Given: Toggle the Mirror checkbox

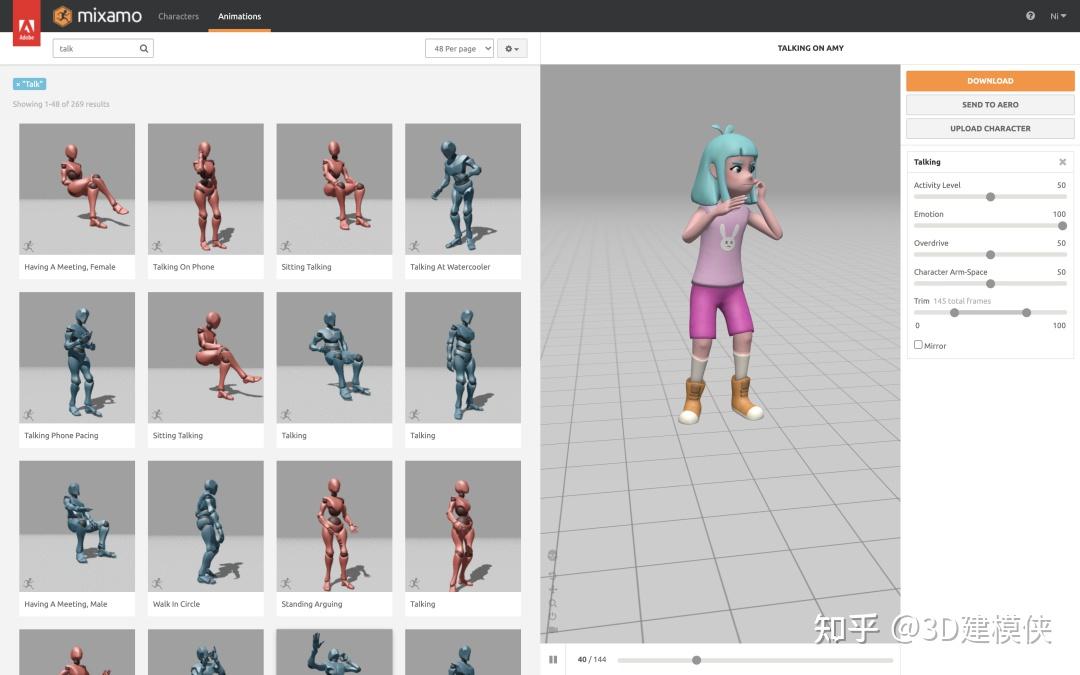Looking at the screenshot, I should pos(918,344).
